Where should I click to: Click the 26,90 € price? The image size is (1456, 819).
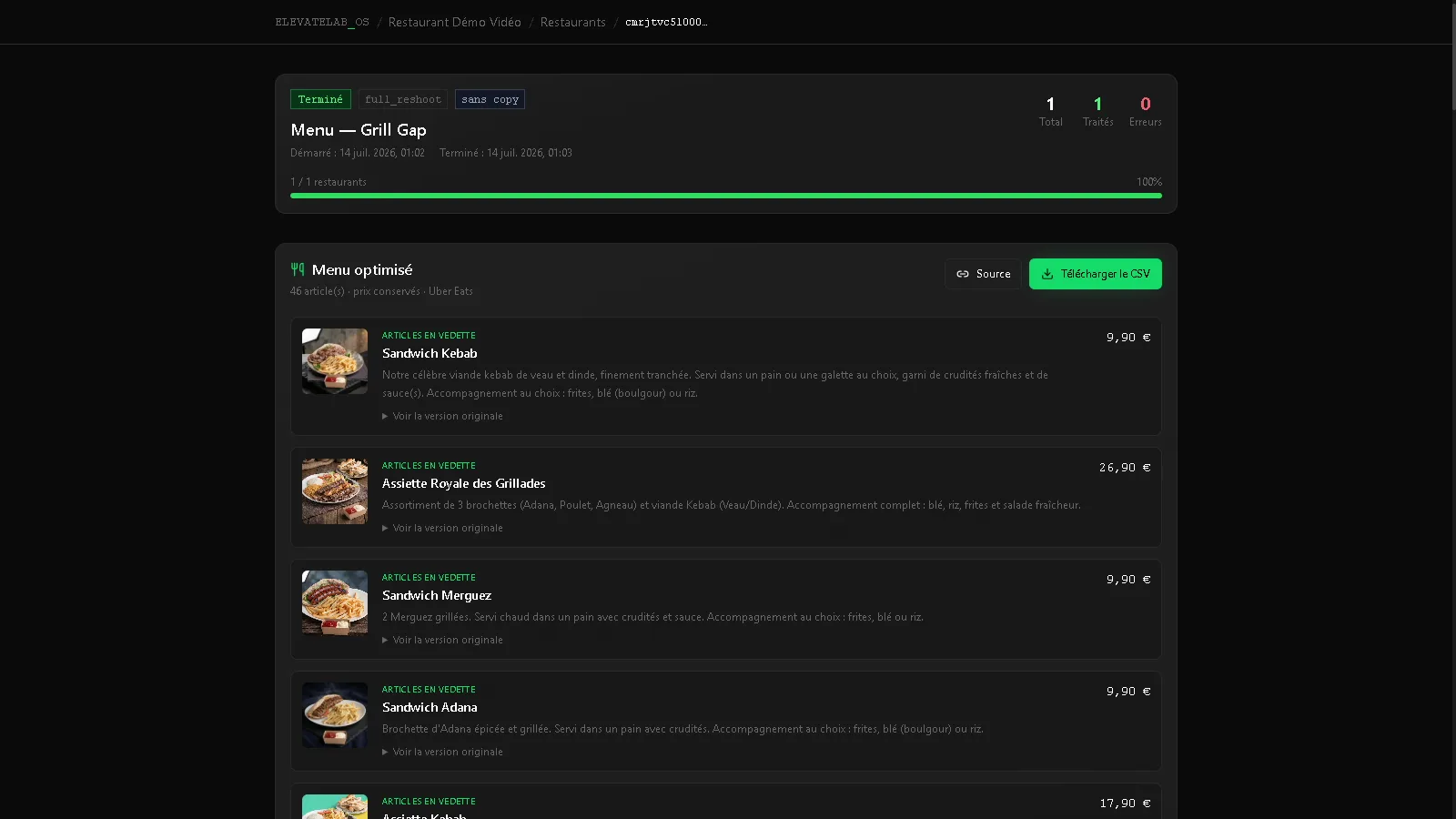tap(1125, 468)
